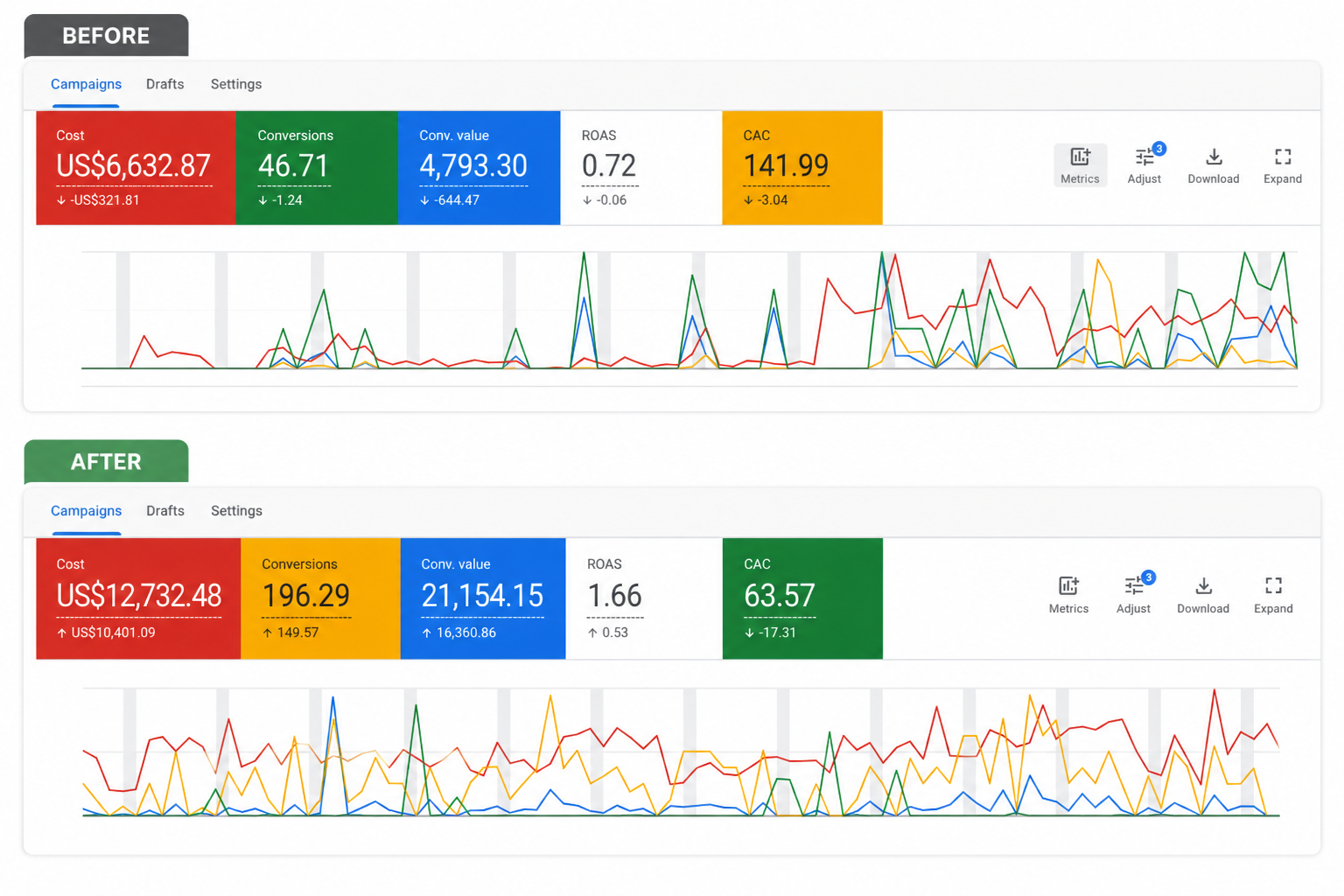1344x896 pixels.
Task: Select the red Cost US$6,632.87 card
Action: point(136,168)
